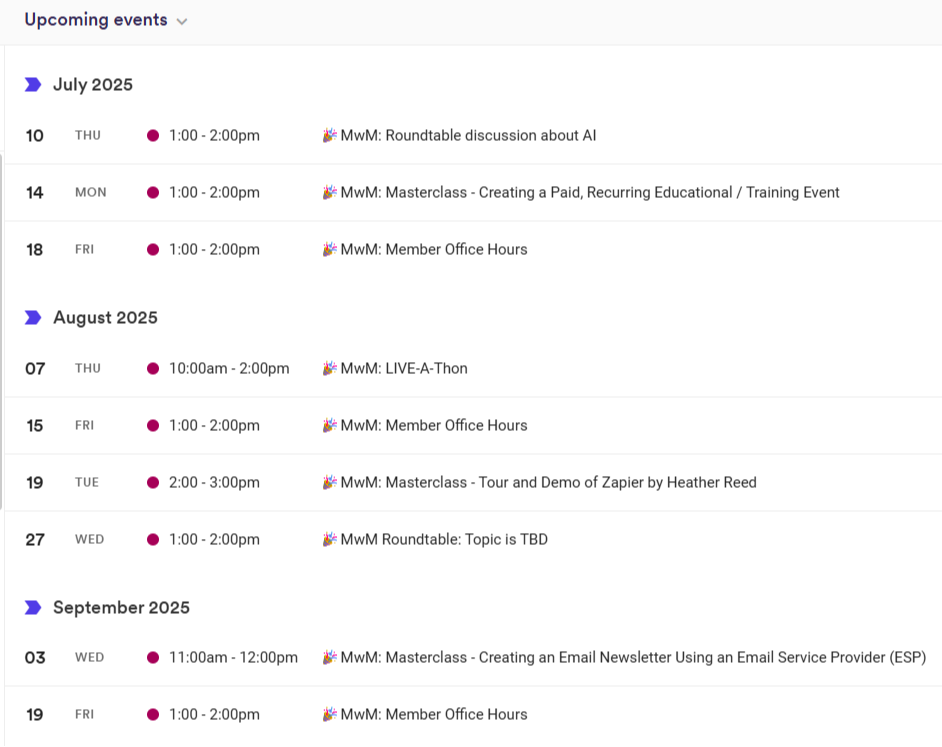This screenshot has height=747, width=942.
Task: Click the color dot for August 7 event
Action: point(153,368)
